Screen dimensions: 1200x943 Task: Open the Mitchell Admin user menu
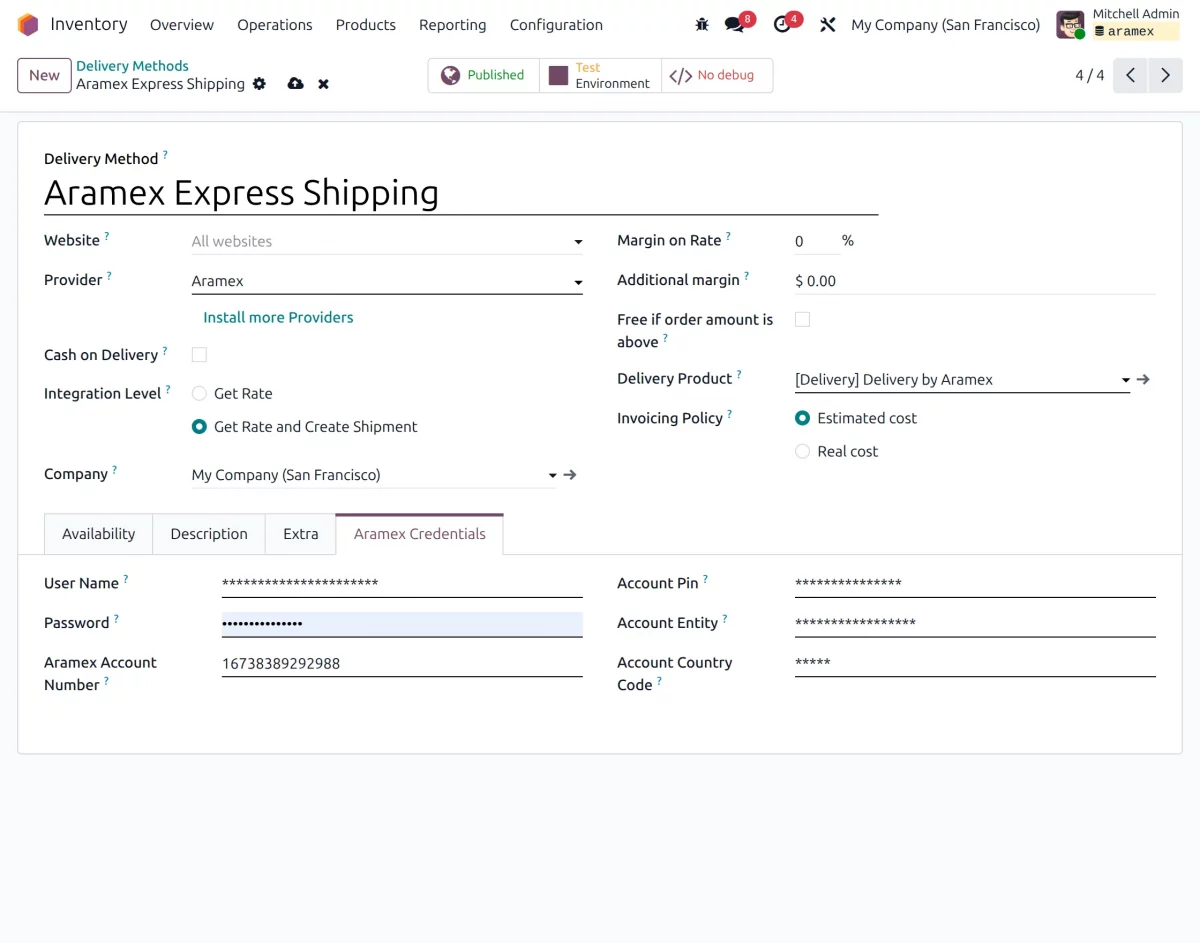[1119, 25]
